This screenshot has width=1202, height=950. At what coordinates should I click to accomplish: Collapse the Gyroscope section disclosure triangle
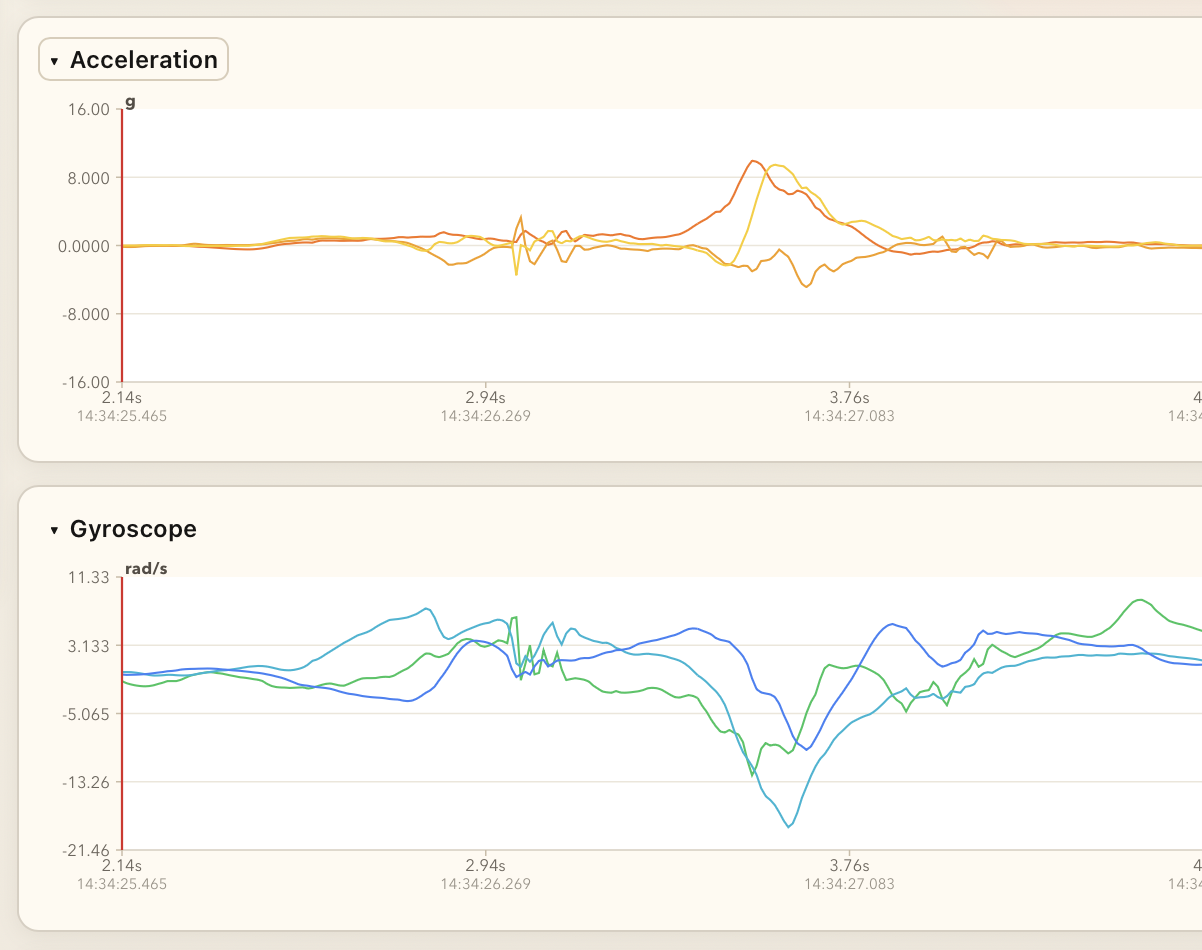[x=54, y=530]
